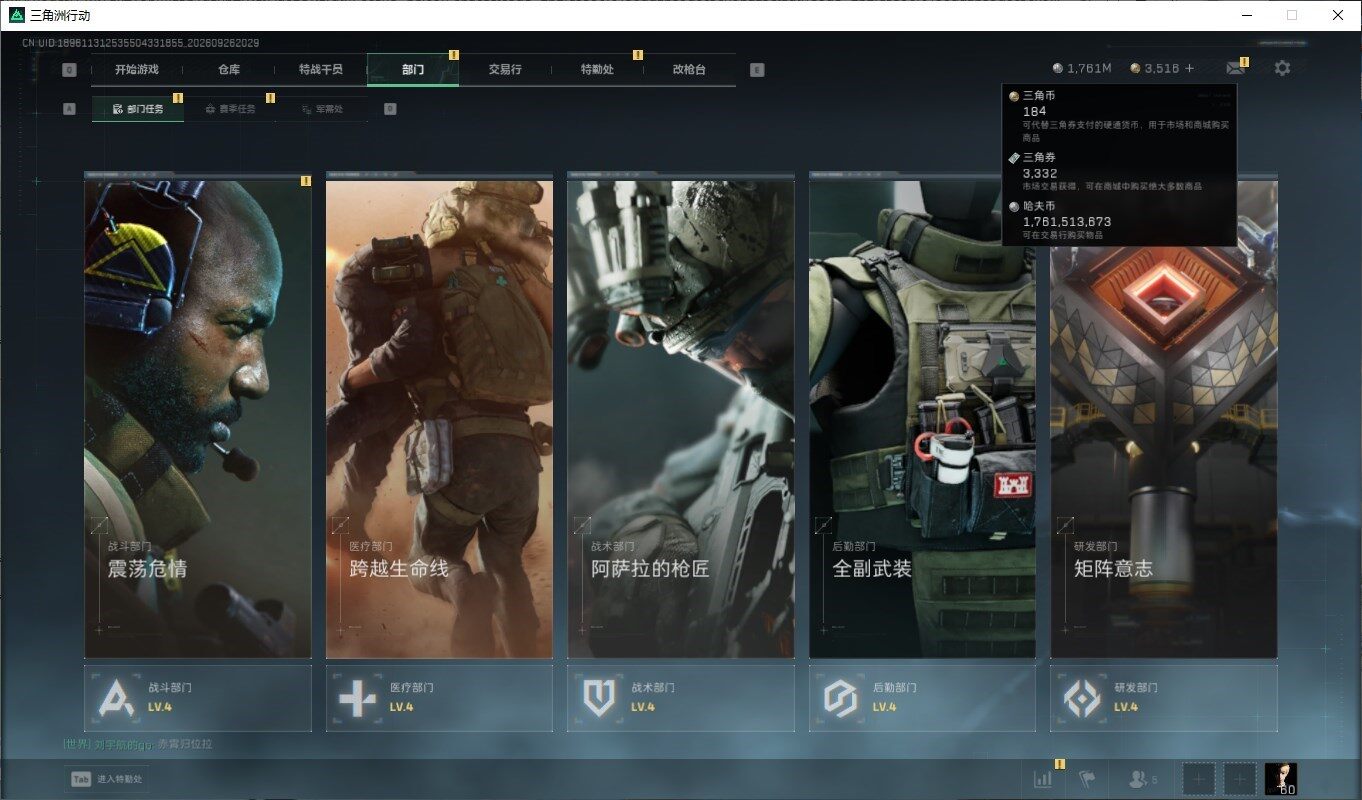Open the friends icon showing 5
Viewport: 1362px width, 800px height.
click(x=1142, y=778)
